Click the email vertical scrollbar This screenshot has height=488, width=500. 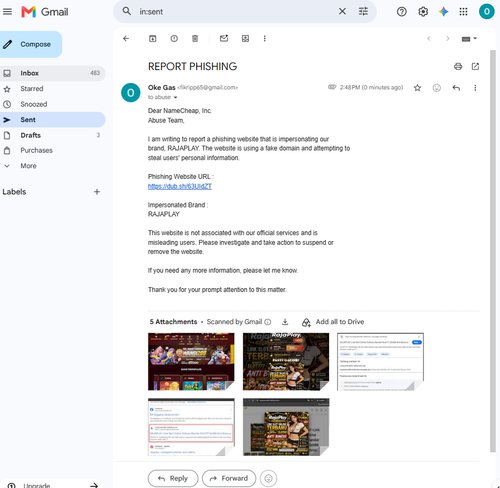coord(493,251)
